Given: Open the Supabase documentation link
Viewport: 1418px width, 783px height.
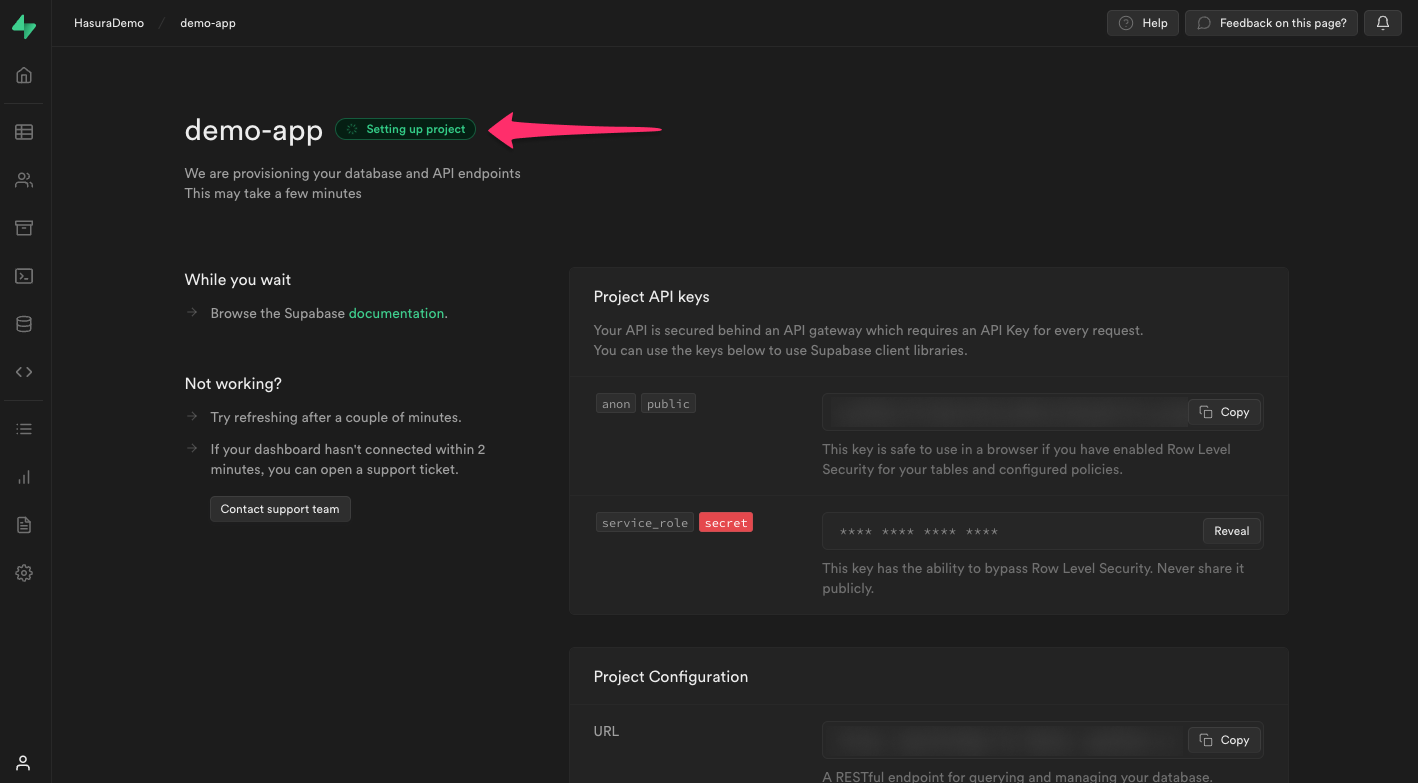Looking at the screenshot, I should 396,313.
